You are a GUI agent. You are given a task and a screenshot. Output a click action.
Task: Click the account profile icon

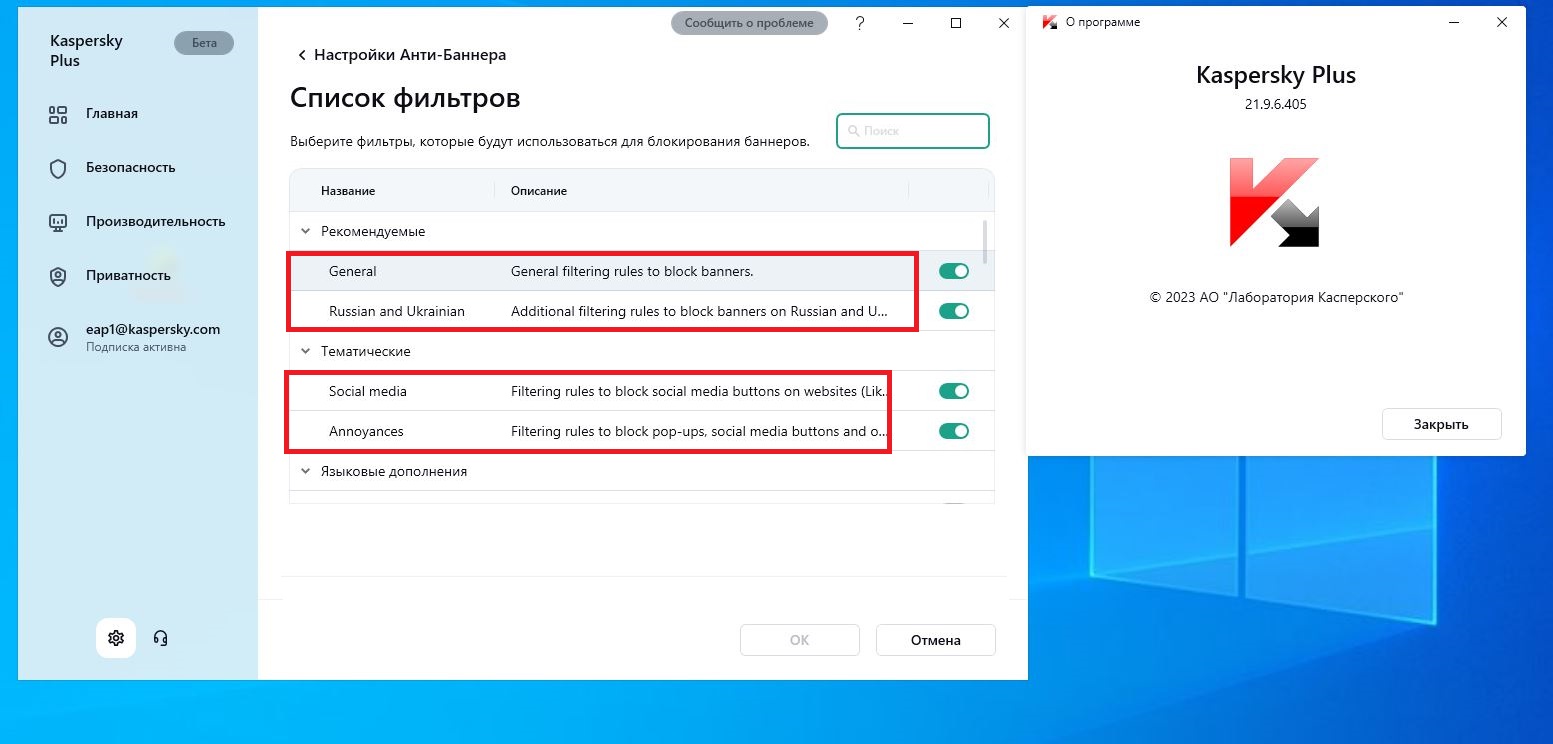pos(58,337)
